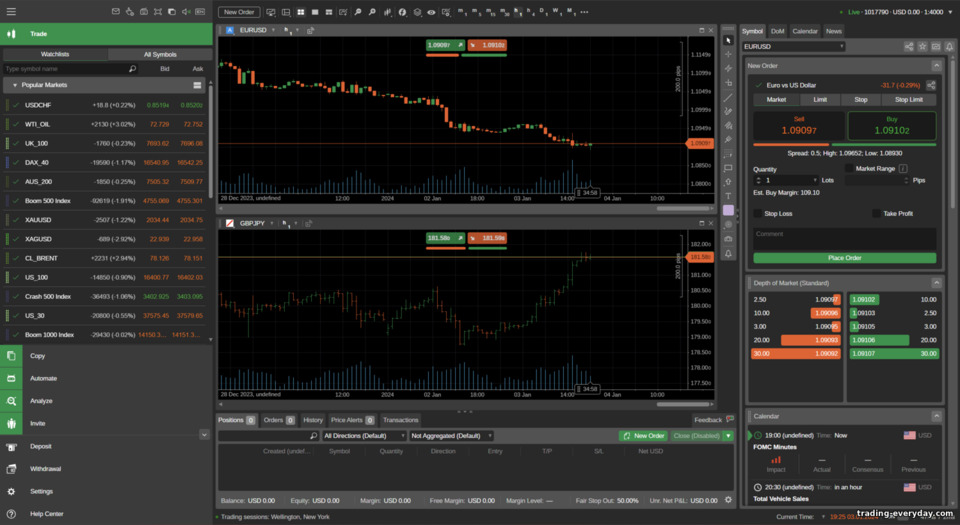
Task: Select the D1 timeframe button in the toolbar
Action: tap(542, 12)
